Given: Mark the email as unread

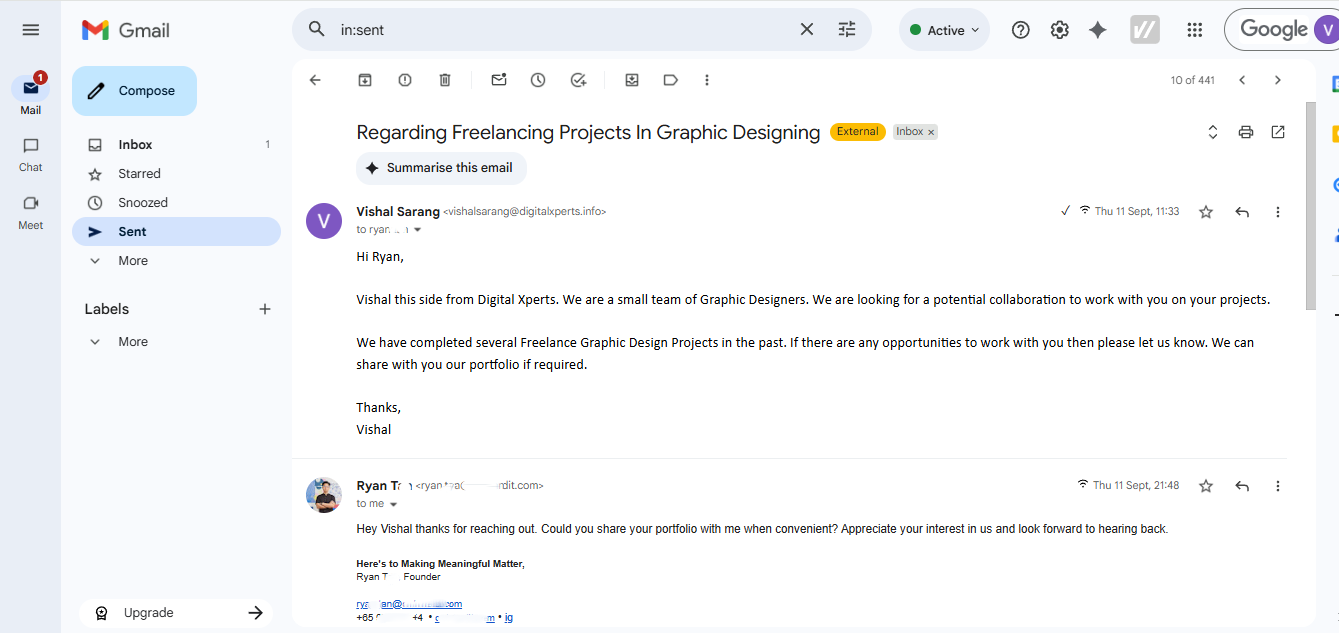Looking at the screenshot, I should (499, 80).
